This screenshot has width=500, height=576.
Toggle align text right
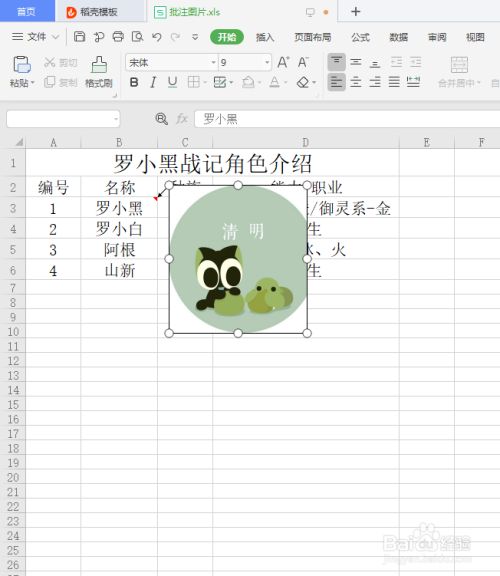tap(375, 82)
